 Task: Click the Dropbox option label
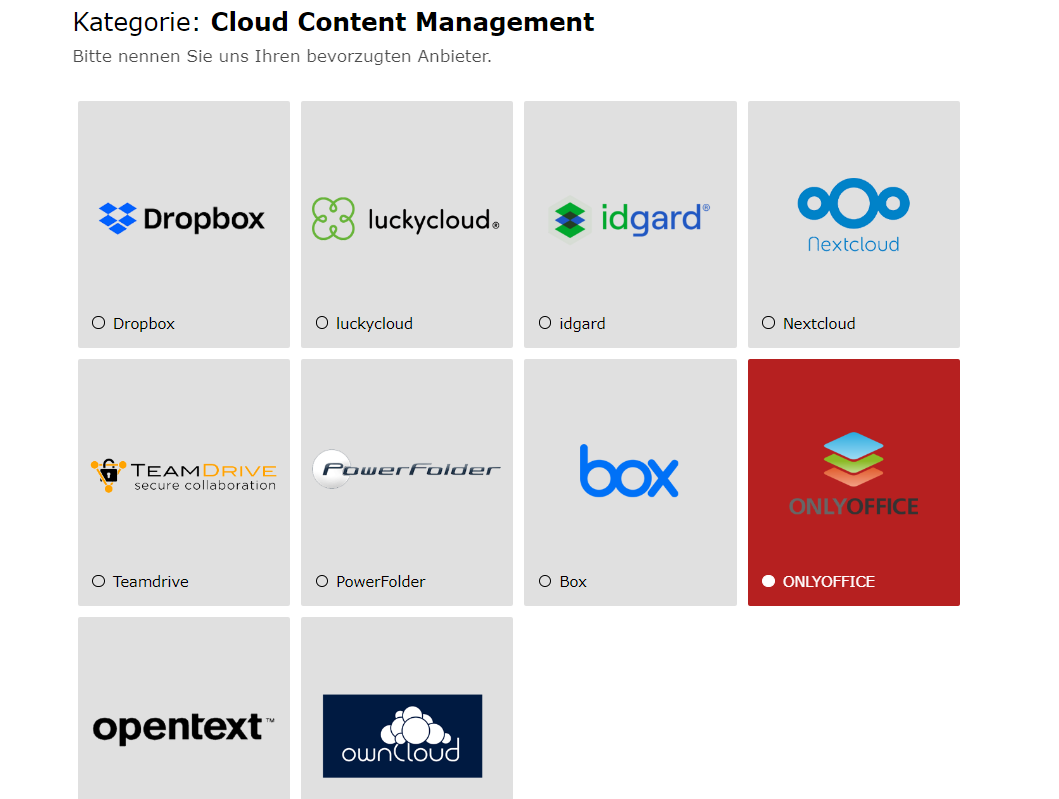[144, 324]
